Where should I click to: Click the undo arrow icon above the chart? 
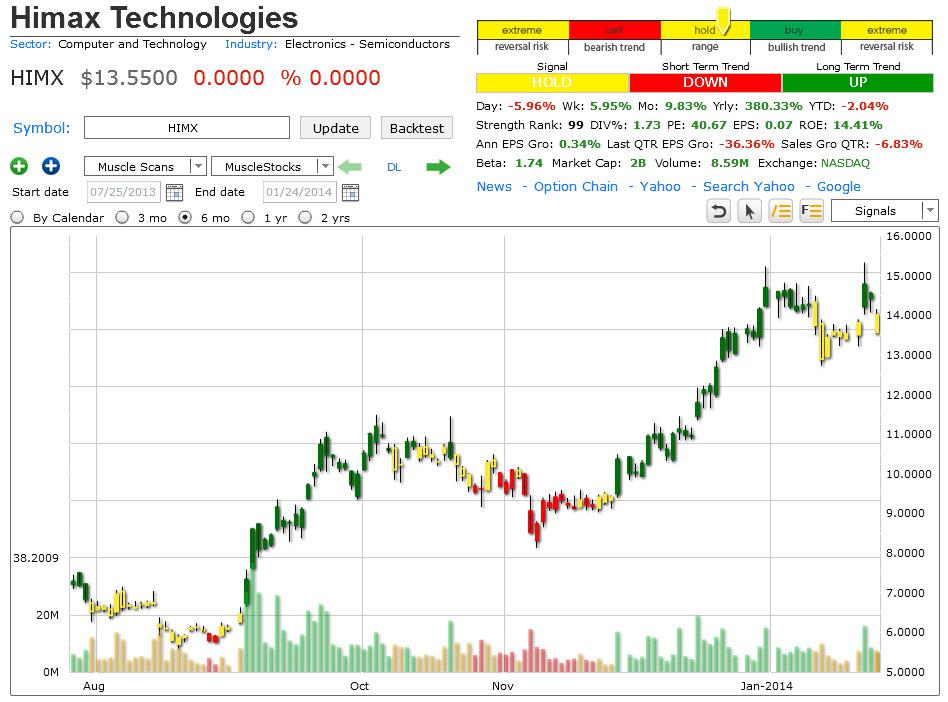(x=718, y=211)
